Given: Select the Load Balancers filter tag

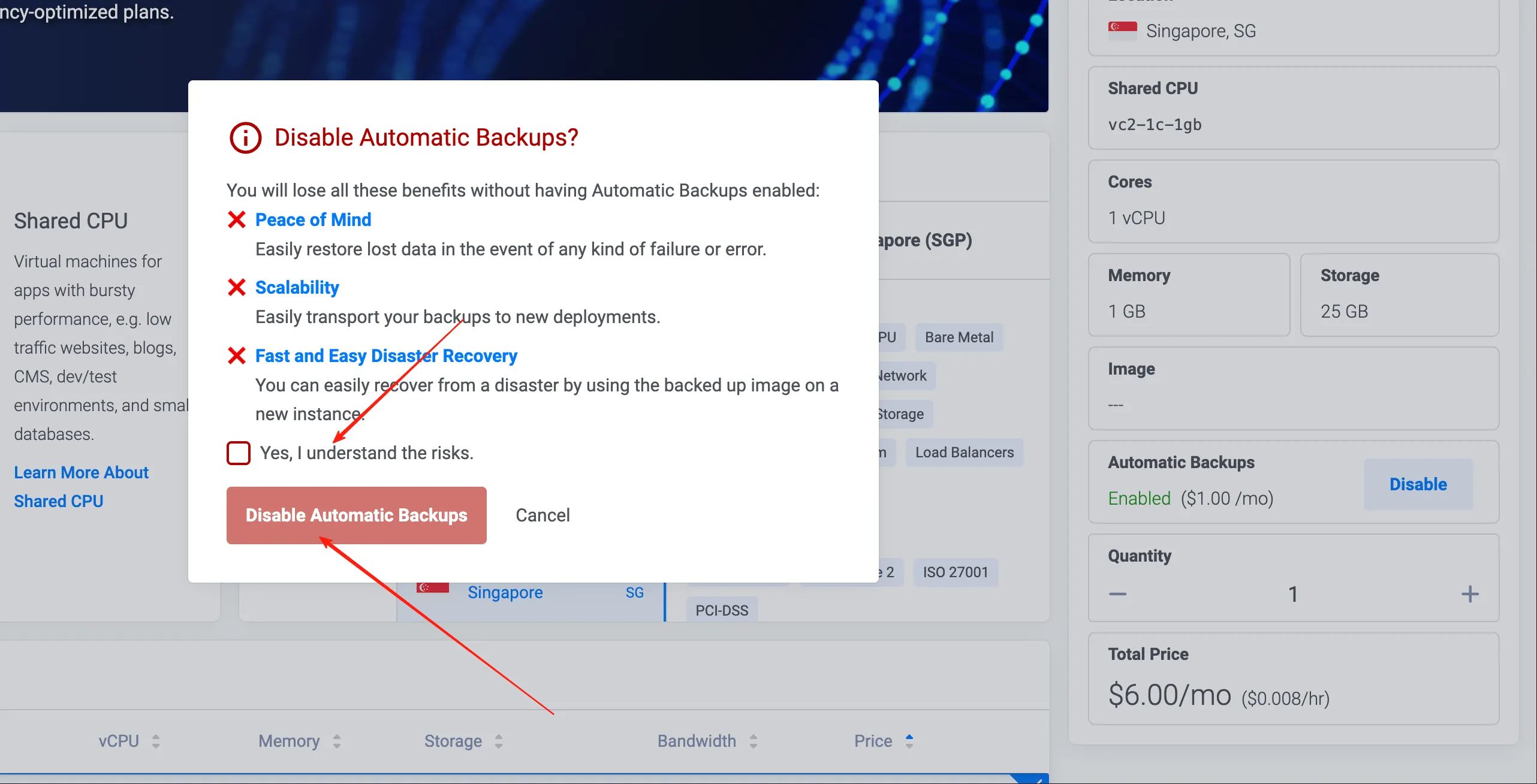Looking at the screenshot, I should click(x=964, y=453).
